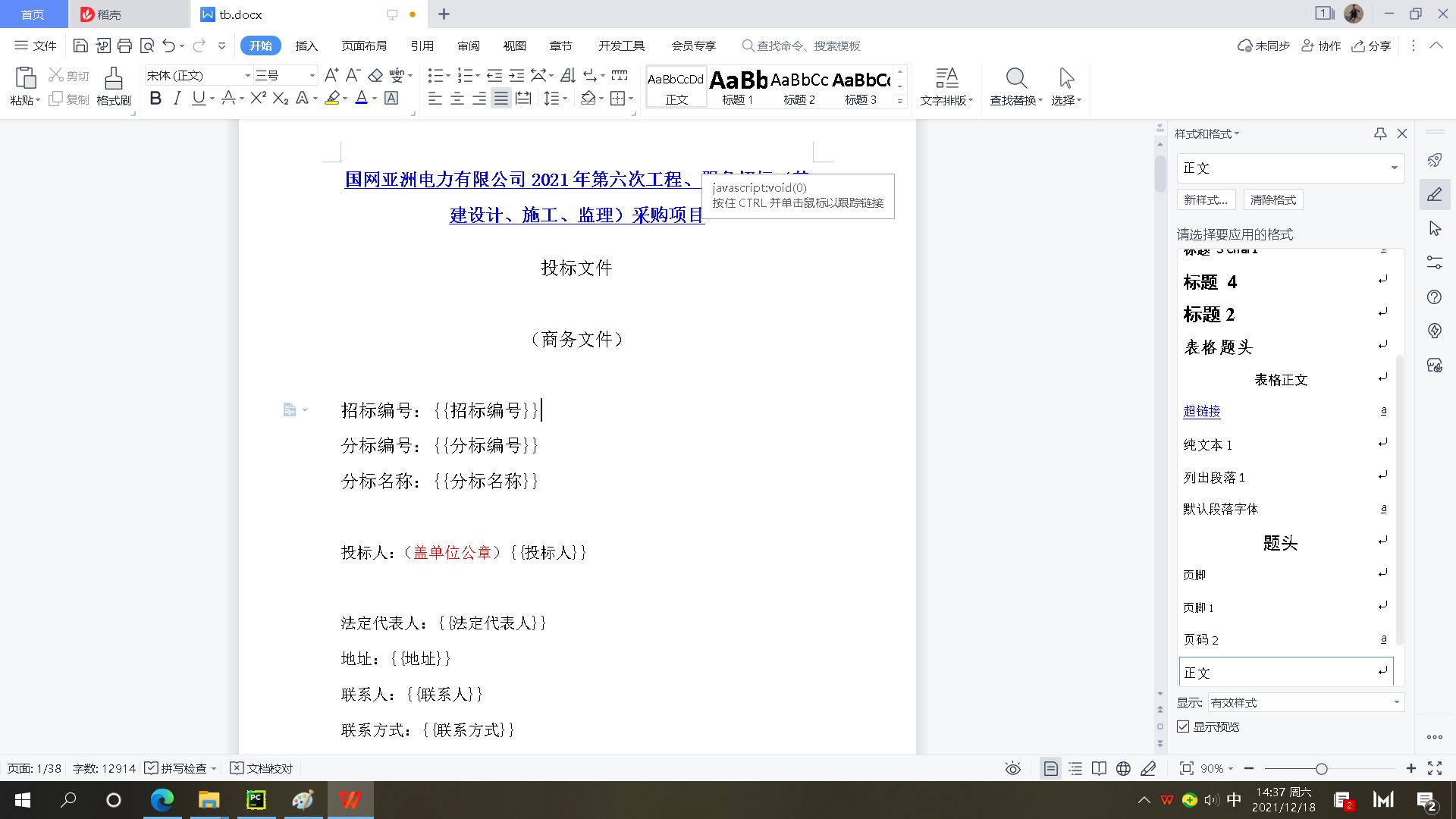The height and width of the screenshot is (819, 1456).
Task: Click the Clear Format (清除格式) button
Action: point(1273,199)
